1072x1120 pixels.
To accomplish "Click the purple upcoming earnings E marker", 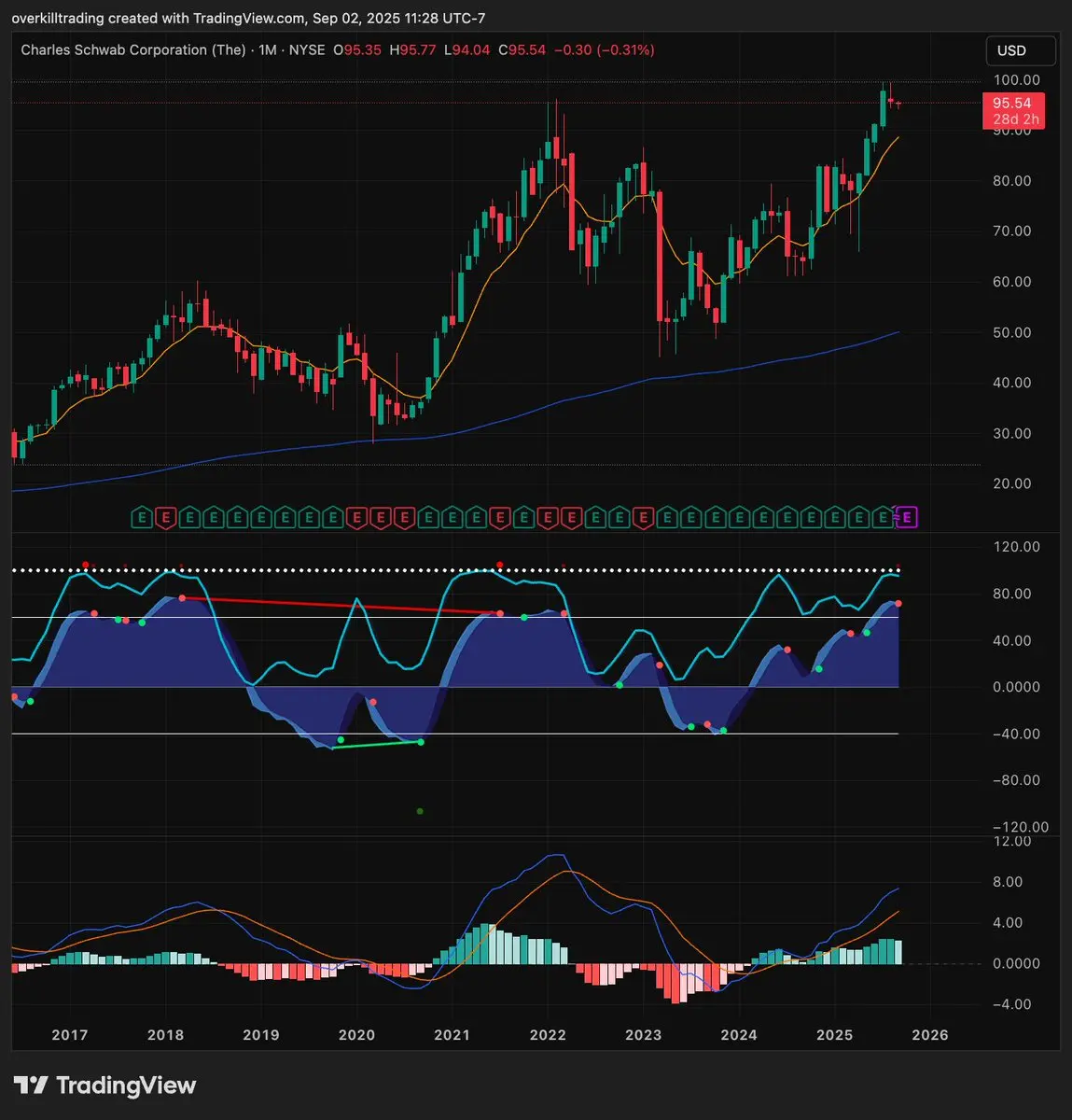I will click(x=908, y=517).
